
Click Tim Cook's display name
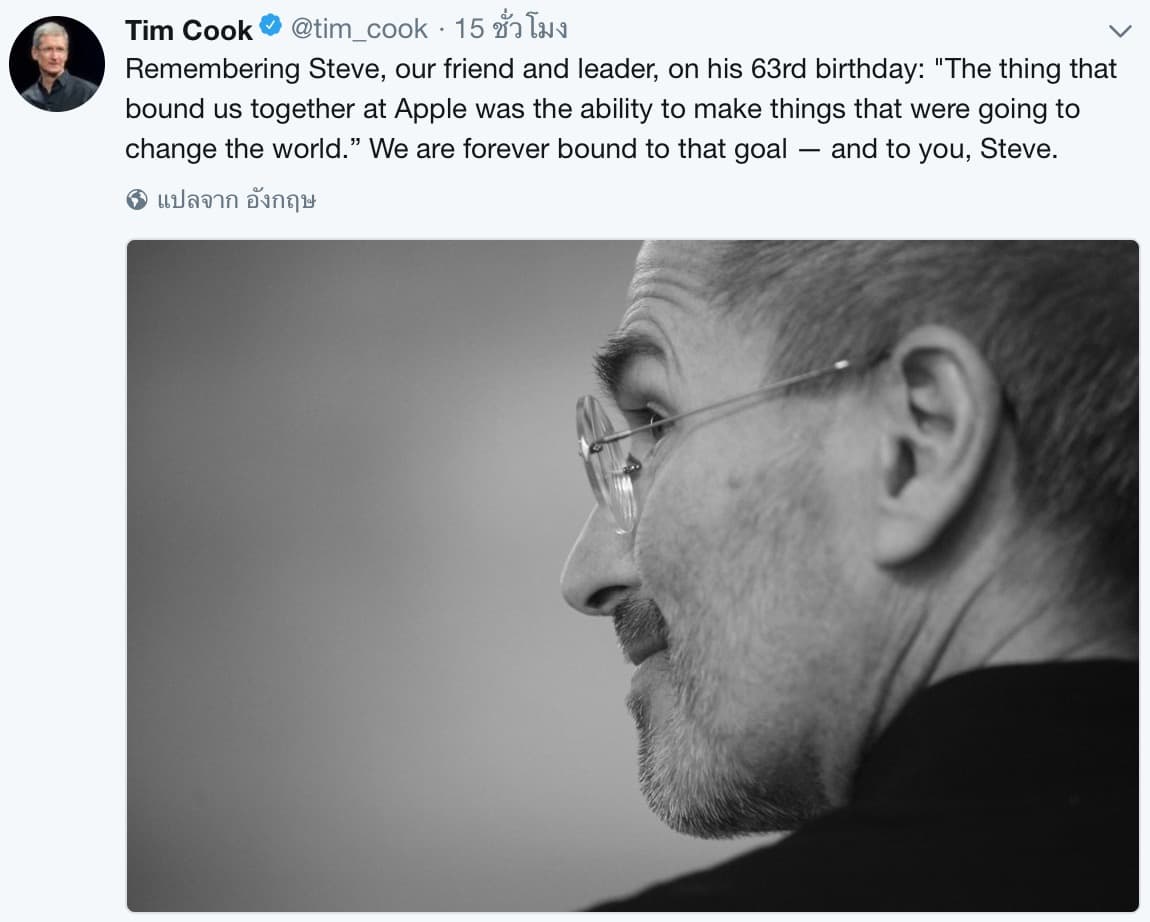point(188,29)
